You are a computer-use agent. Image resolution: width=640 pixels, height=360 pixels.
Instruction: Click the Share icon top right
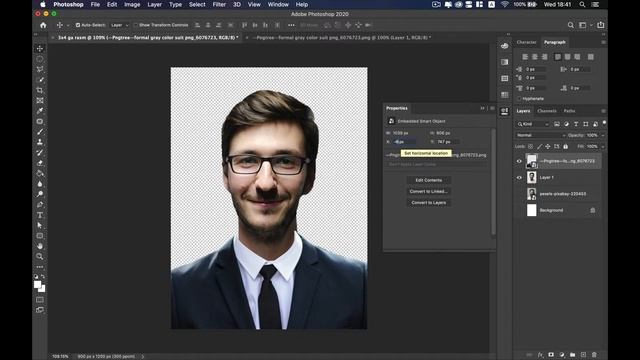[x=600, y=25]
